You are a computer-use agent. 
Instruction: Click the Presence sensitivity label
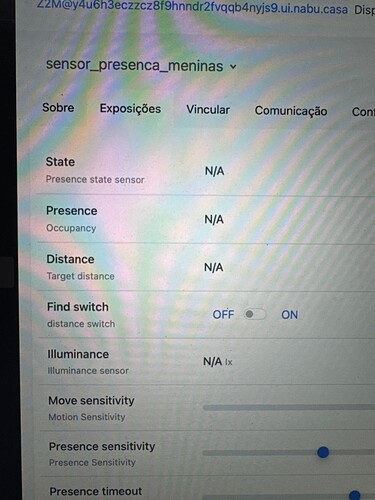pyautogui.click(x=102, y=446)
